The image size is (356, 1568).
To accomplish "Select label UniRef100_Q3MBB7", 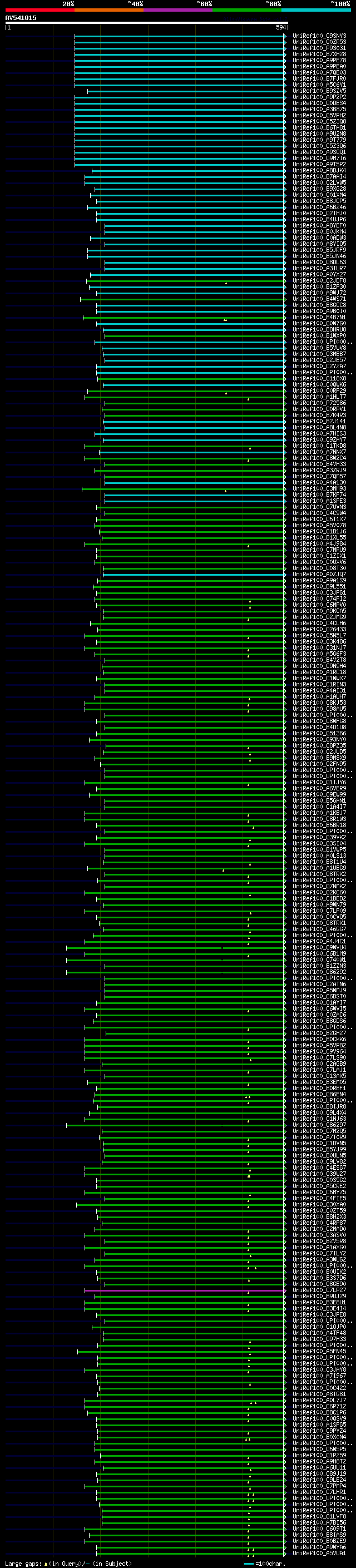I will (319, 354).
